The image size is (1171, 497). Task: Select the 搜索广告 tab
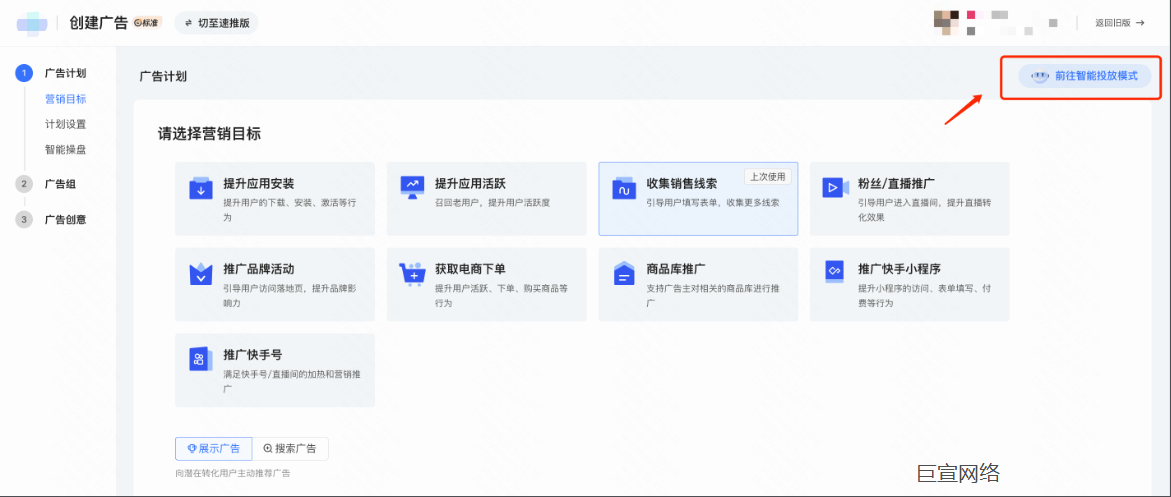(291, 448)
